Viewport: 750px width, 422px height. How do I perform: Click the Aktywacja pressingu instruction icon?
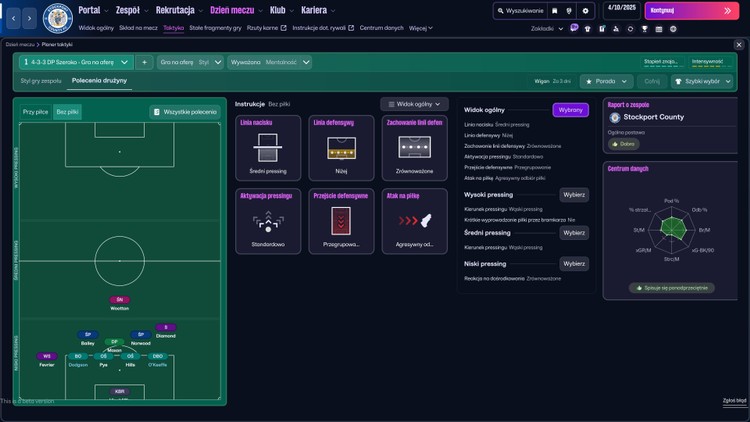(x=267, y=222)
